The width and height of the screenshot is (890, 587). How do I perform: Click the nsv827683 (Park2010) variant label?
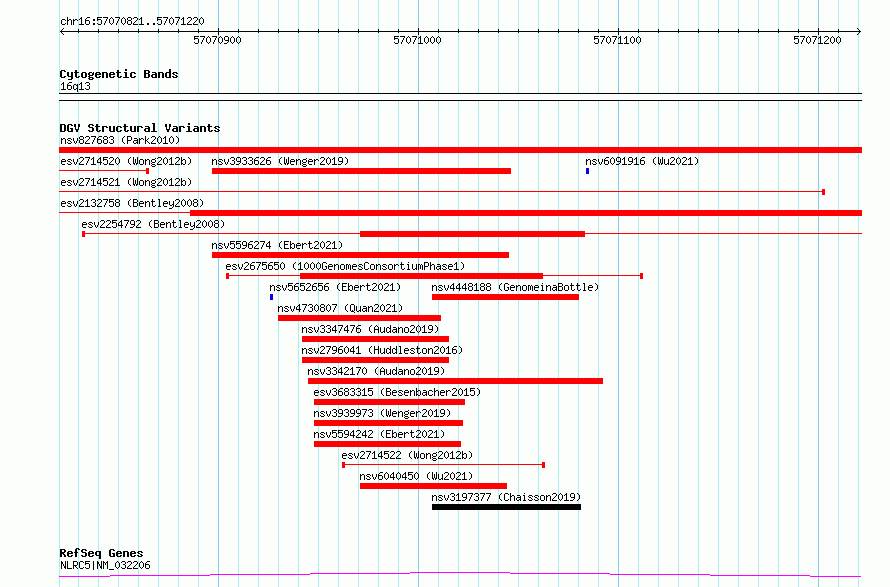120,140
